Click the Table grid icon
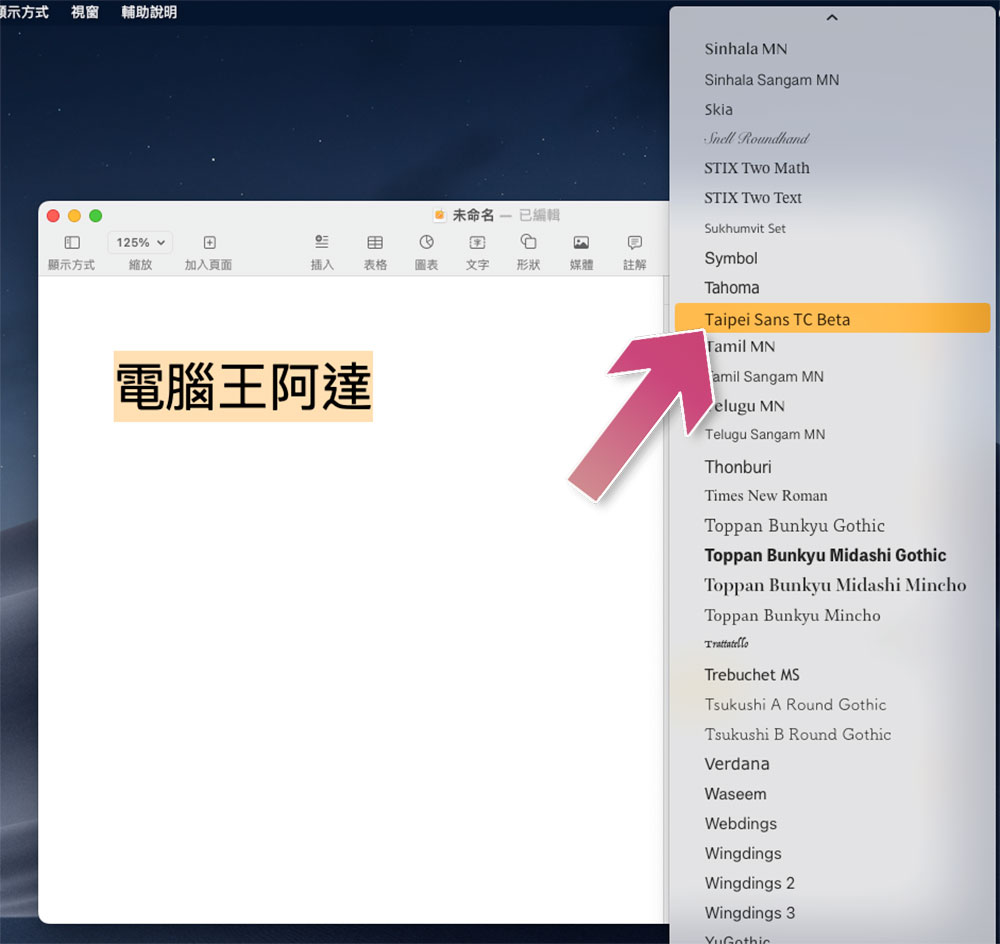The height and width of the screenshot is (944, 1000). pos(375,242)
